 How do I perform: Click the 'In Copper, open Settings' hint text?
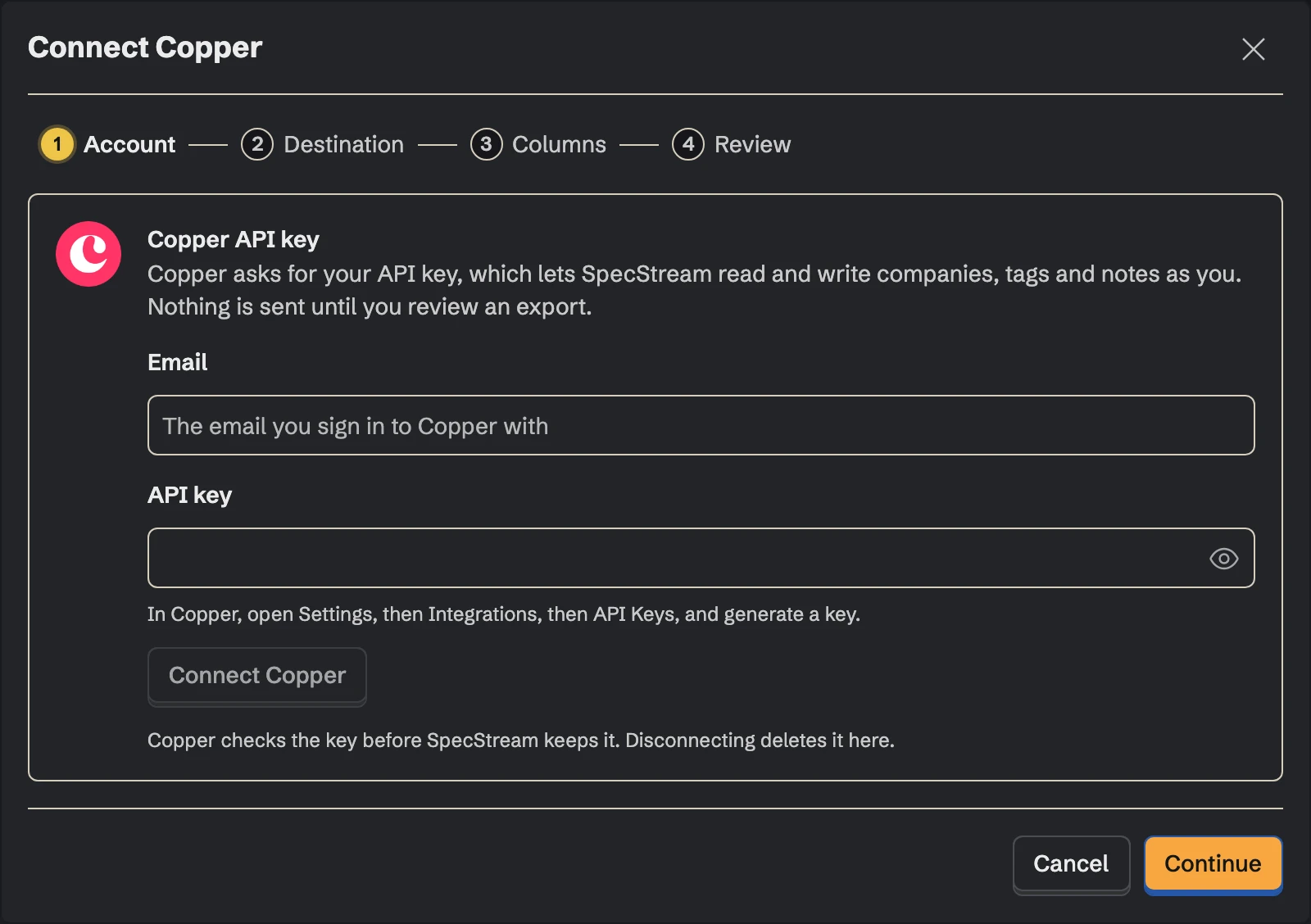coord(504,614)
